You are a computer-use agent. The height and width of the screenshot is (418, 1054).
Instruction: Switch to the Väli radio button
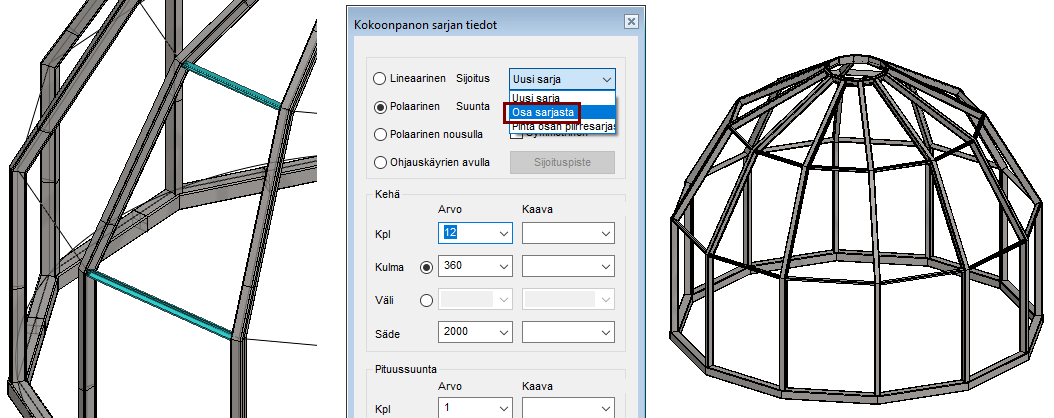[427, 299]
